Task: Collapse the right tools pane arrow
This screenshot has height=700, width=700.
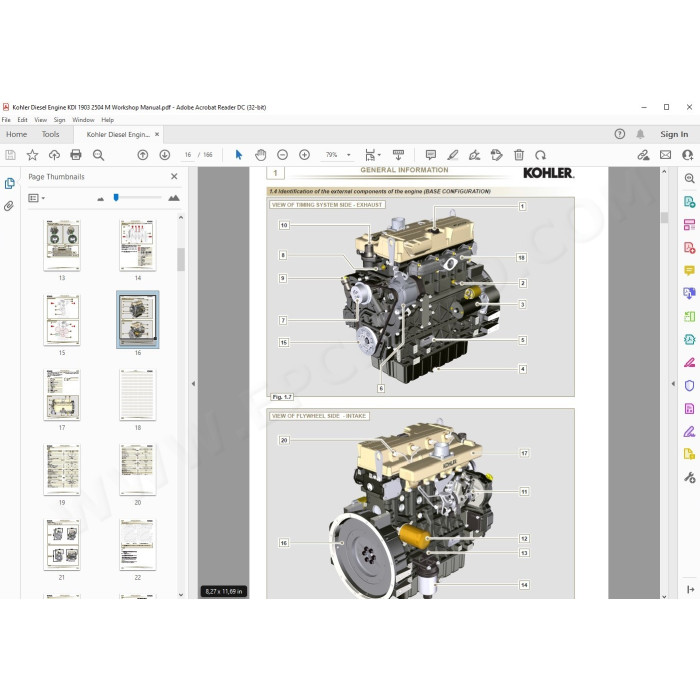Action: coord(673,383)
